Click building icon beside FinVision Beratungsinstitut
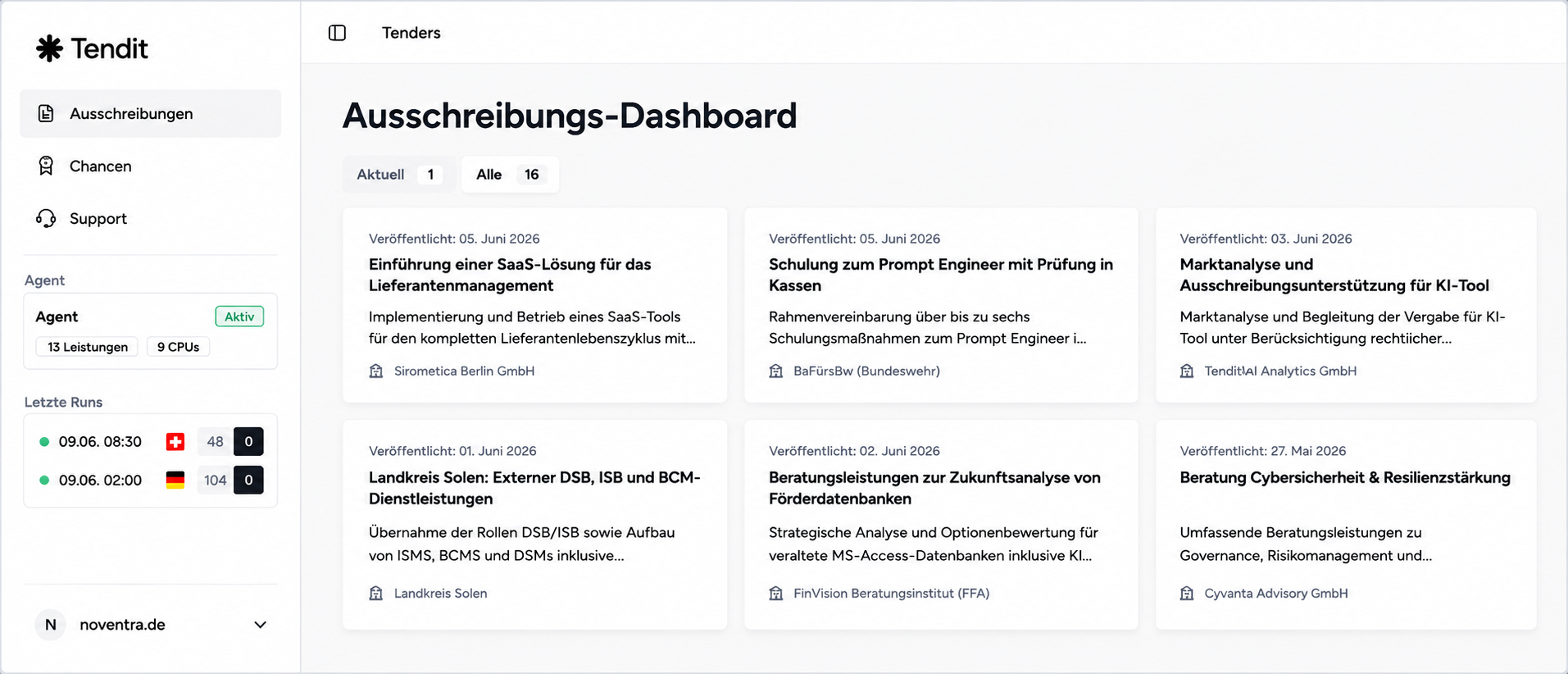This screenshot has width=1568, height=674. 776,593
